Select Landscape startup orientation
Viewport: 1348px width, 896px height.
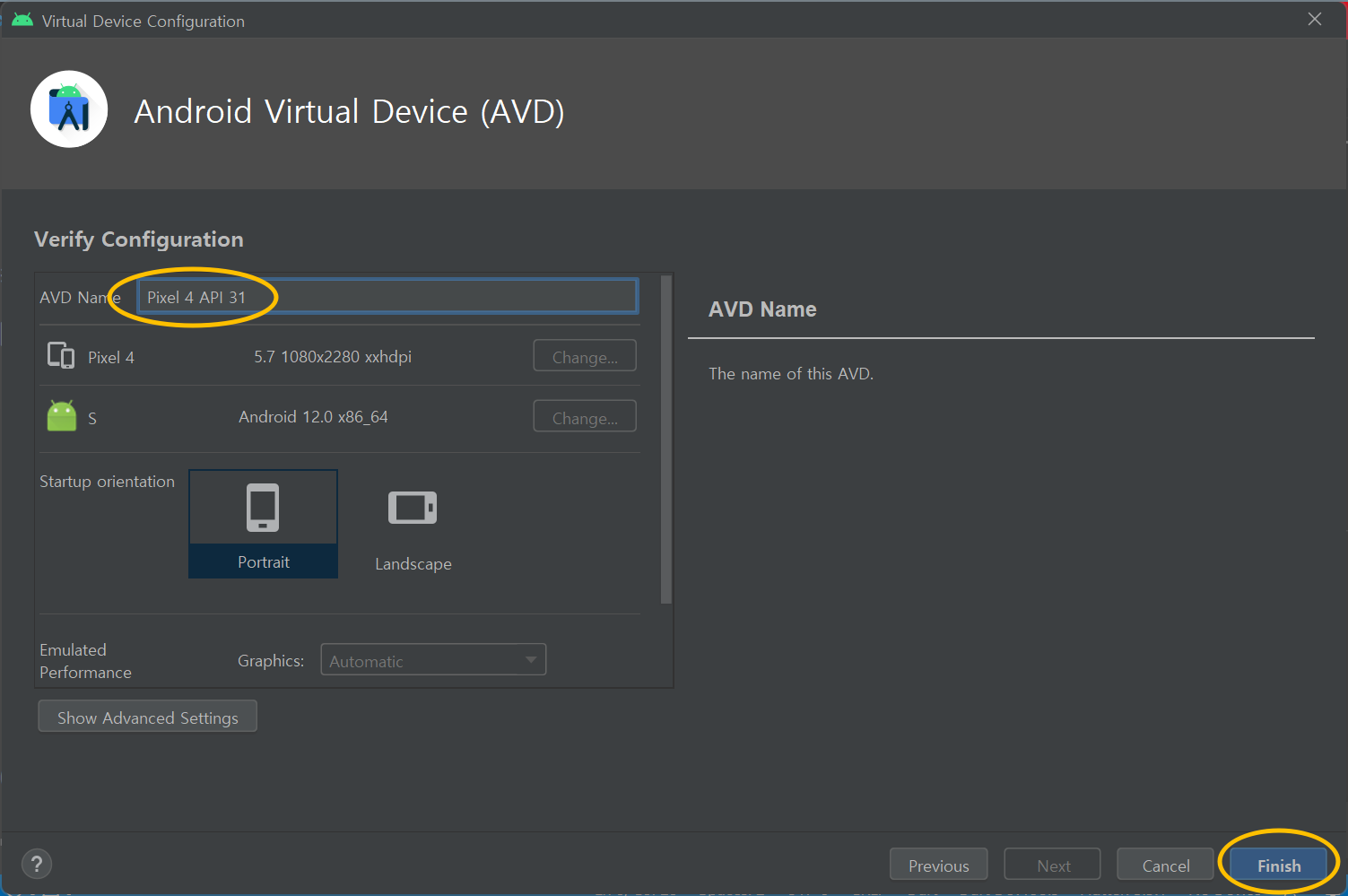coord(413,529)
